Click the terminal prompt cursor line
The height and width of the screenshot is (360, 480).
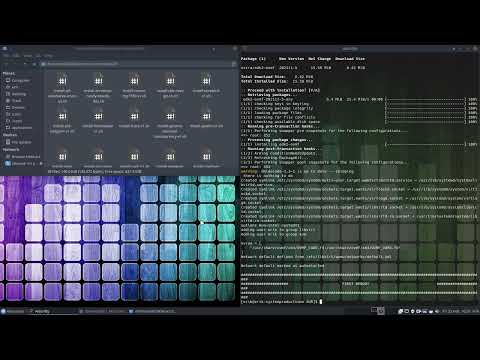pos(282,302)
